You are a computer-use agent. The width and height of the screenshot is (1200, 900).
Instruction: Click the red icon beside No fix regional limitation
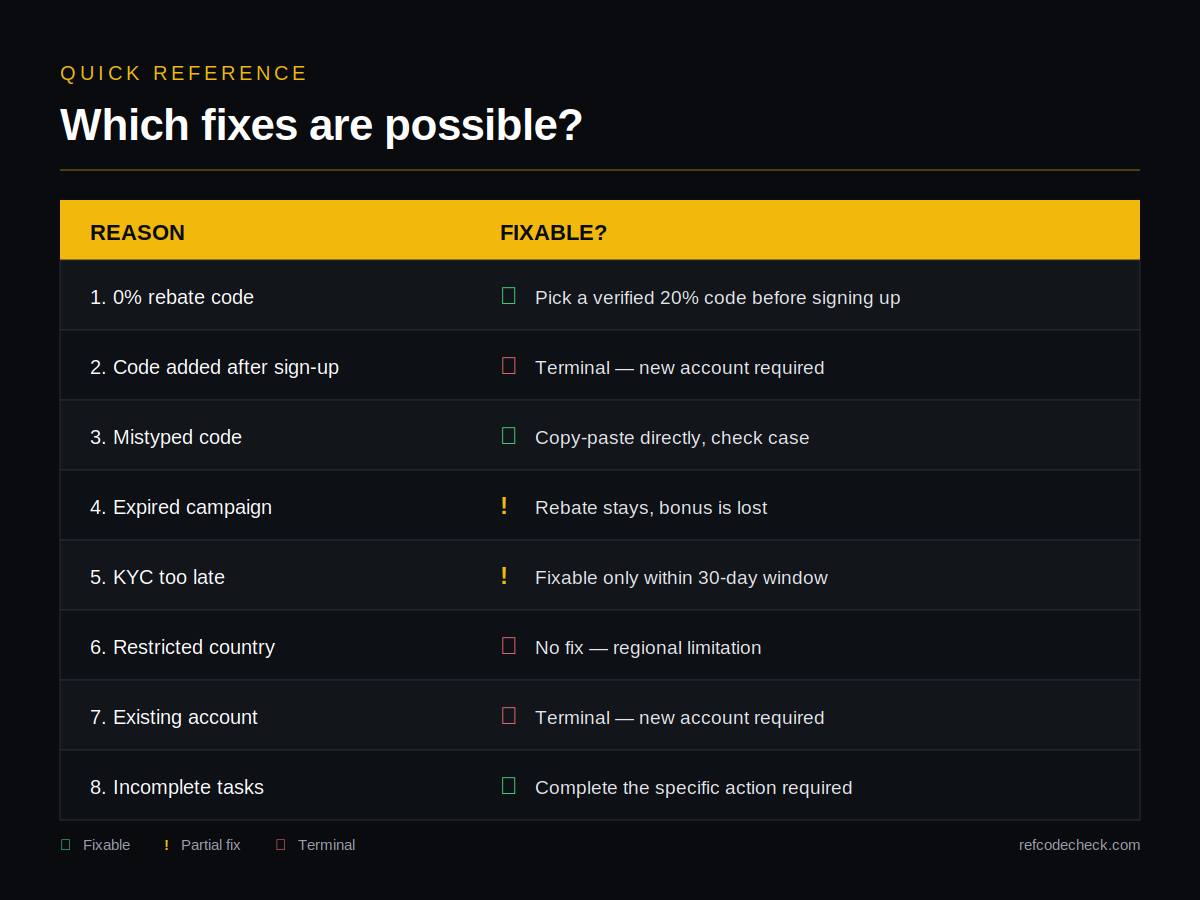(508, 646)
